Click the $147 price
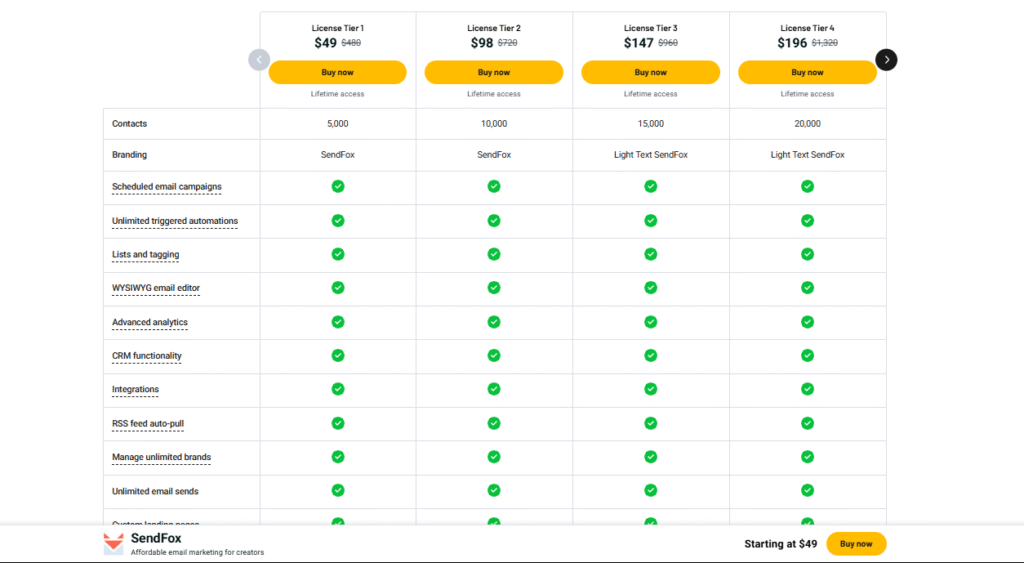The width and height of the screenshot is (1024, 563). click(x=639, y=43)
